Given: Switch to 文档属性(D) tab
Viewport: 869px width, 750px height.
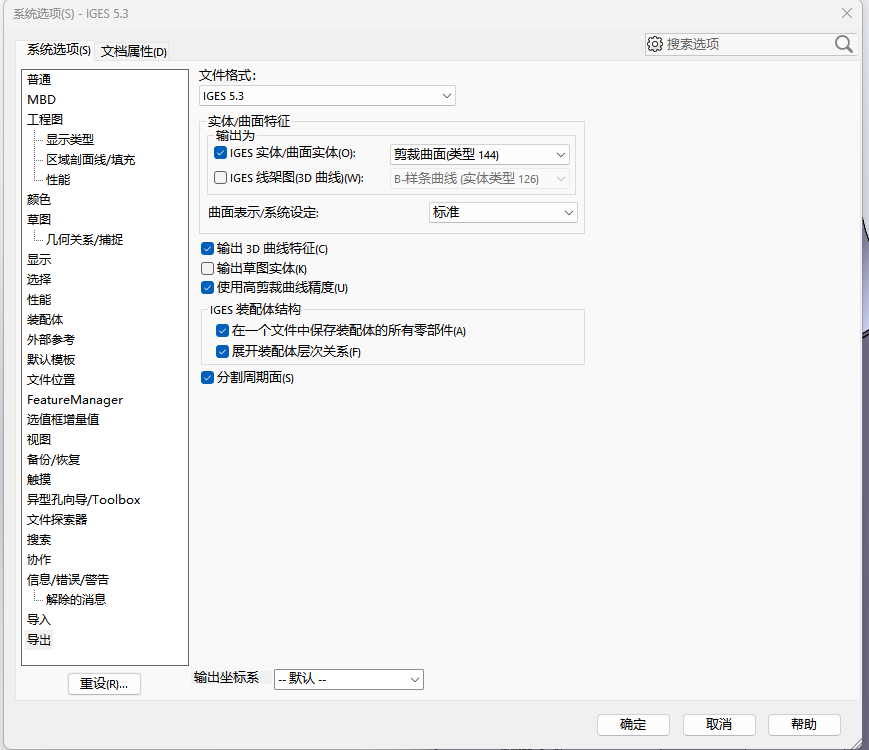Looking at the screenshot, I should (134, 52).
